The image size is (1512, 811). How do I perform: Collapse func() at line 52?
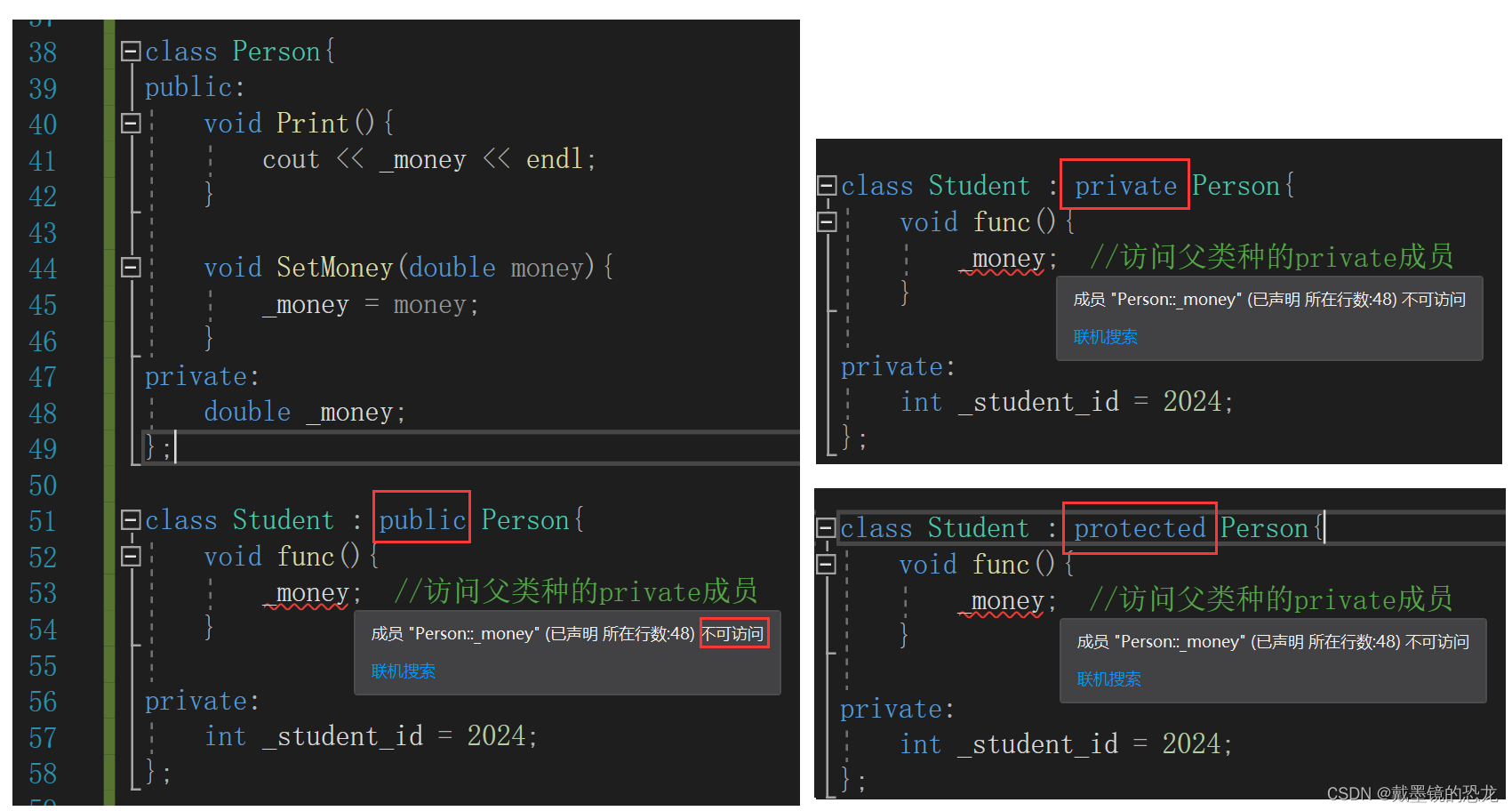(x=131, y=557)
